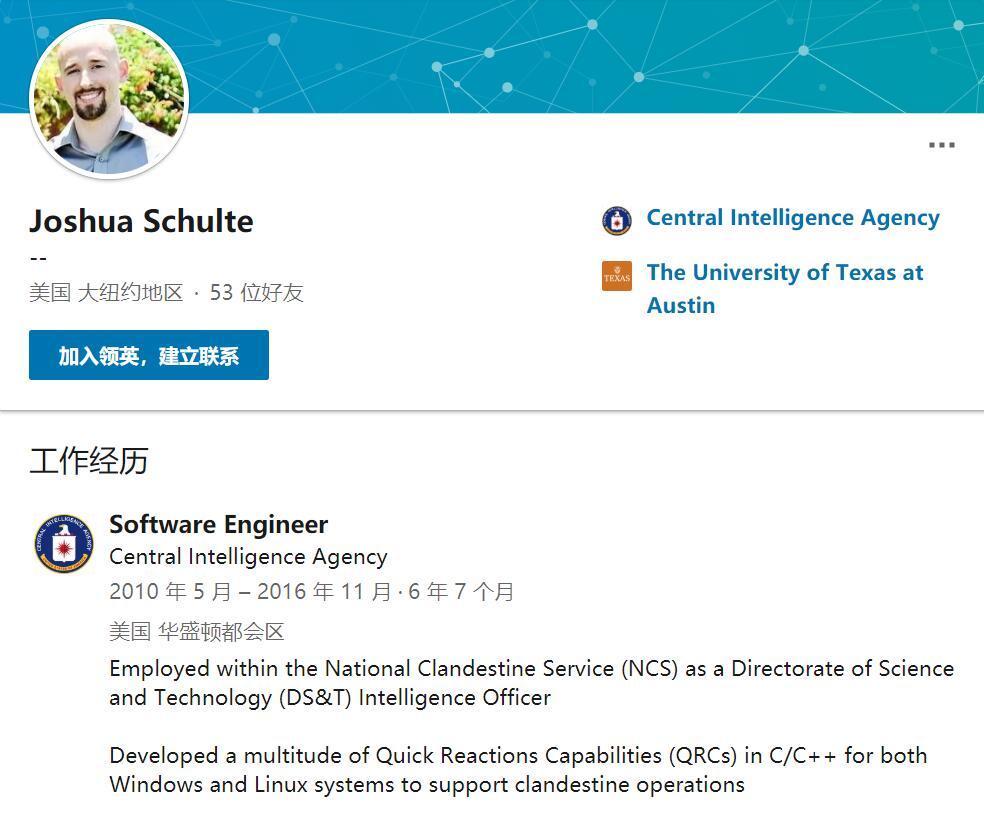Click the "--" headline under the name
984x813 pixels.
(x=38, y=258)
